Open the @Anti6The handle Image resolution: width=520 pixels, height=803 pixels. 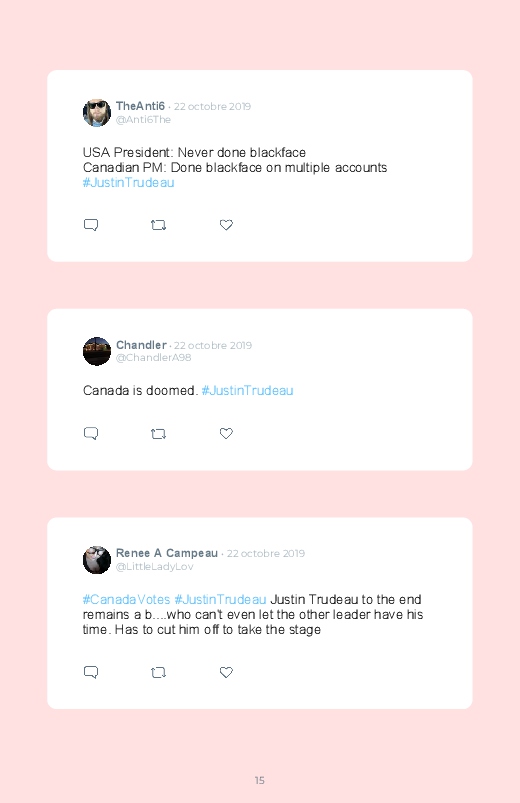pyautogui.click(x=143, y=119)
